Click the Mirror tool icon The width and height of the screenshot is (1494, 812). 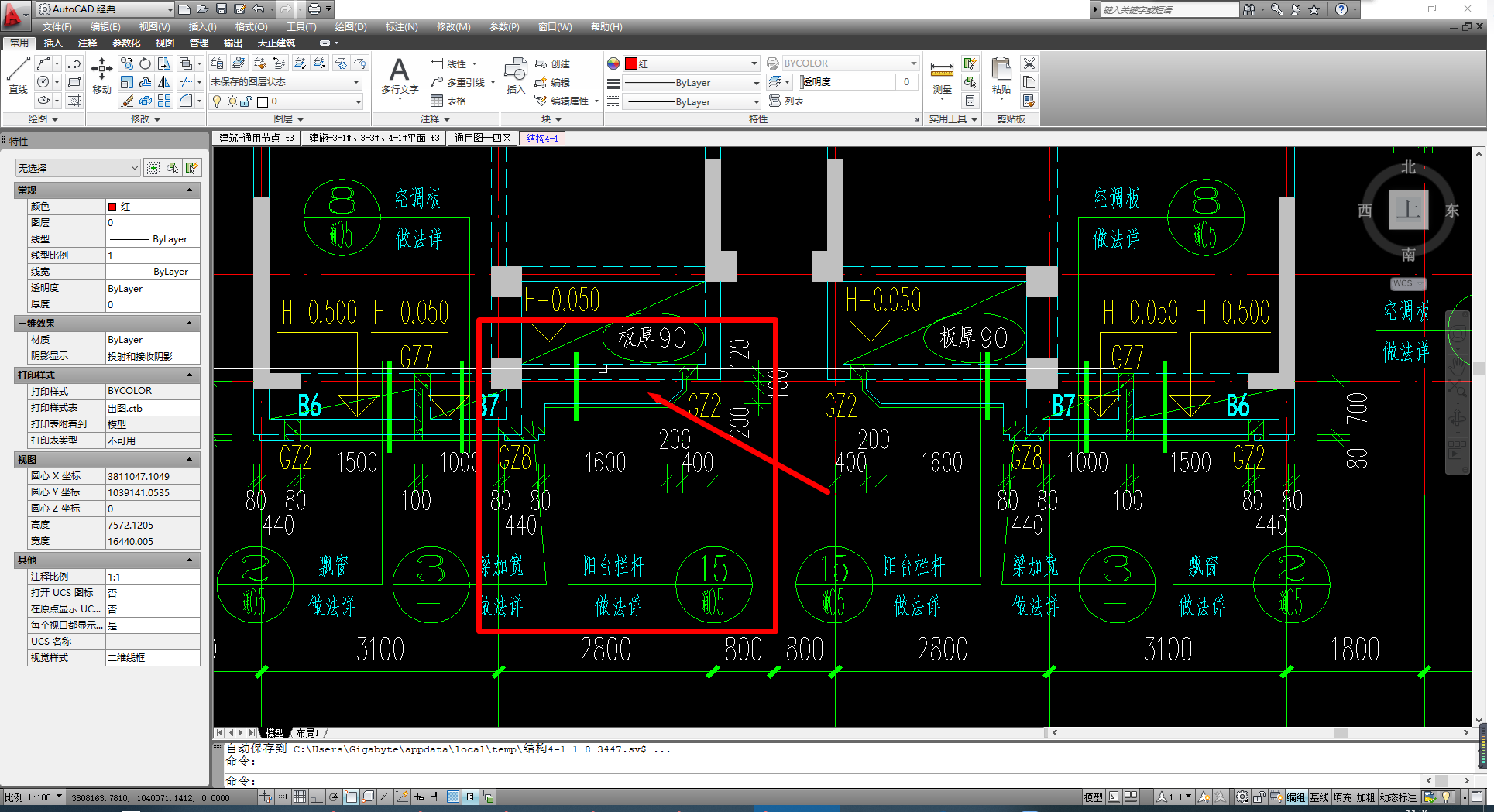[x=164, y=82]
